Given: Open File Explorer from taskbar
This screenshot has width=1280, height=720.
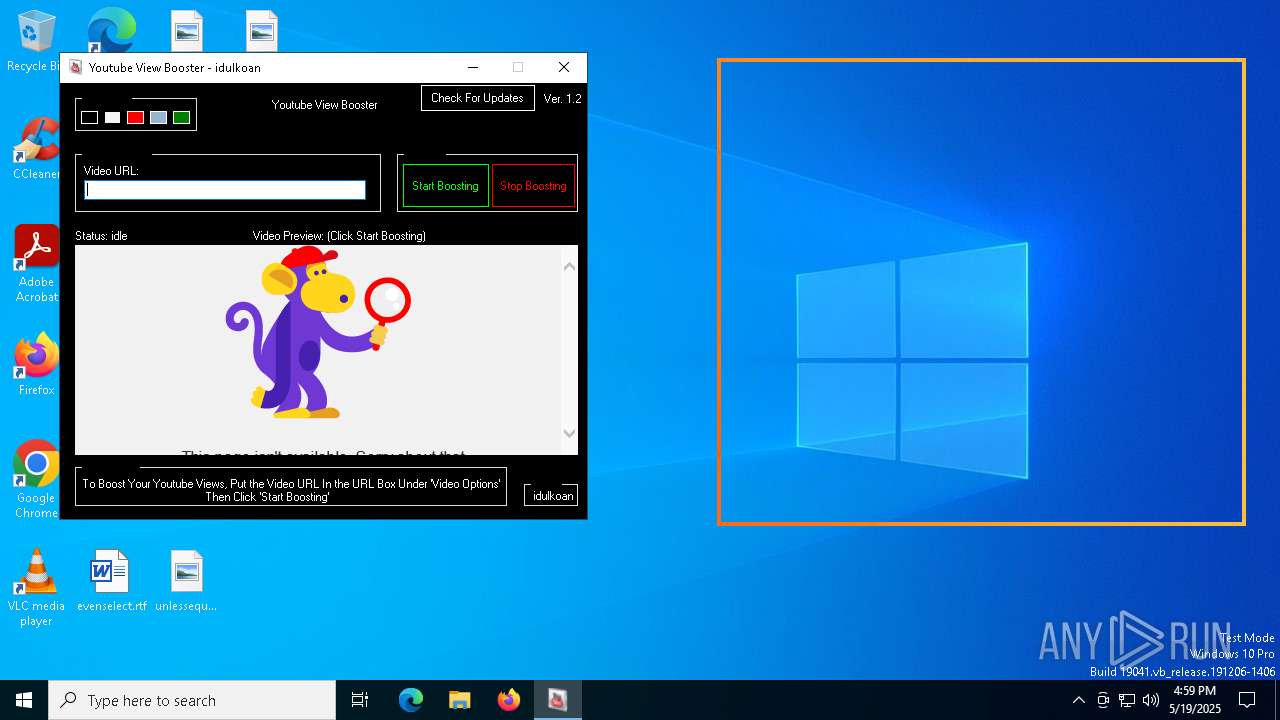Looking at the screenshot, I should pos(459,700).
